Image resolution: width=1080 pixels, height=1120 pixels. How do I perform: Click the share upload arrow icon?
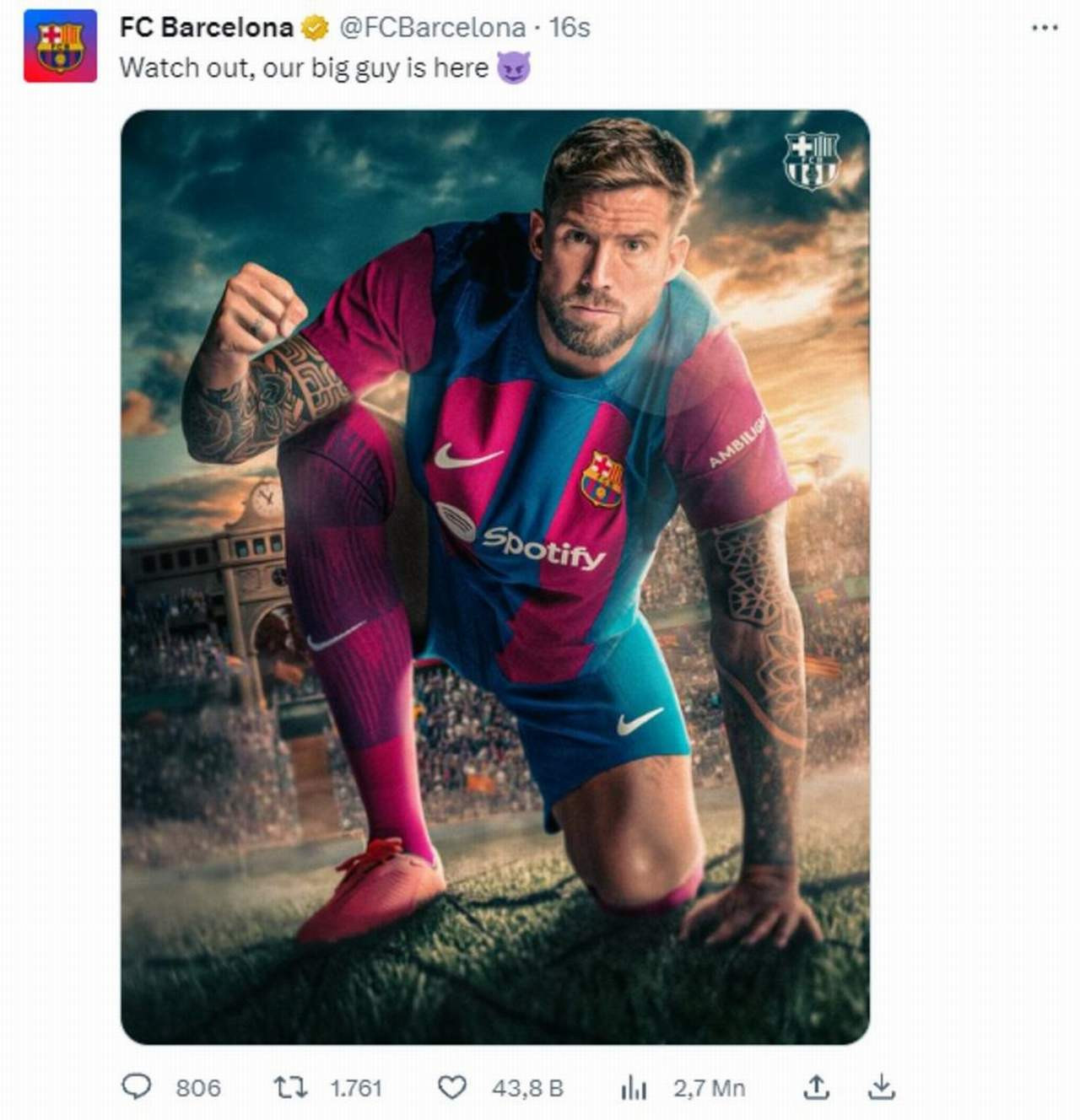[x=816, y=1087]
